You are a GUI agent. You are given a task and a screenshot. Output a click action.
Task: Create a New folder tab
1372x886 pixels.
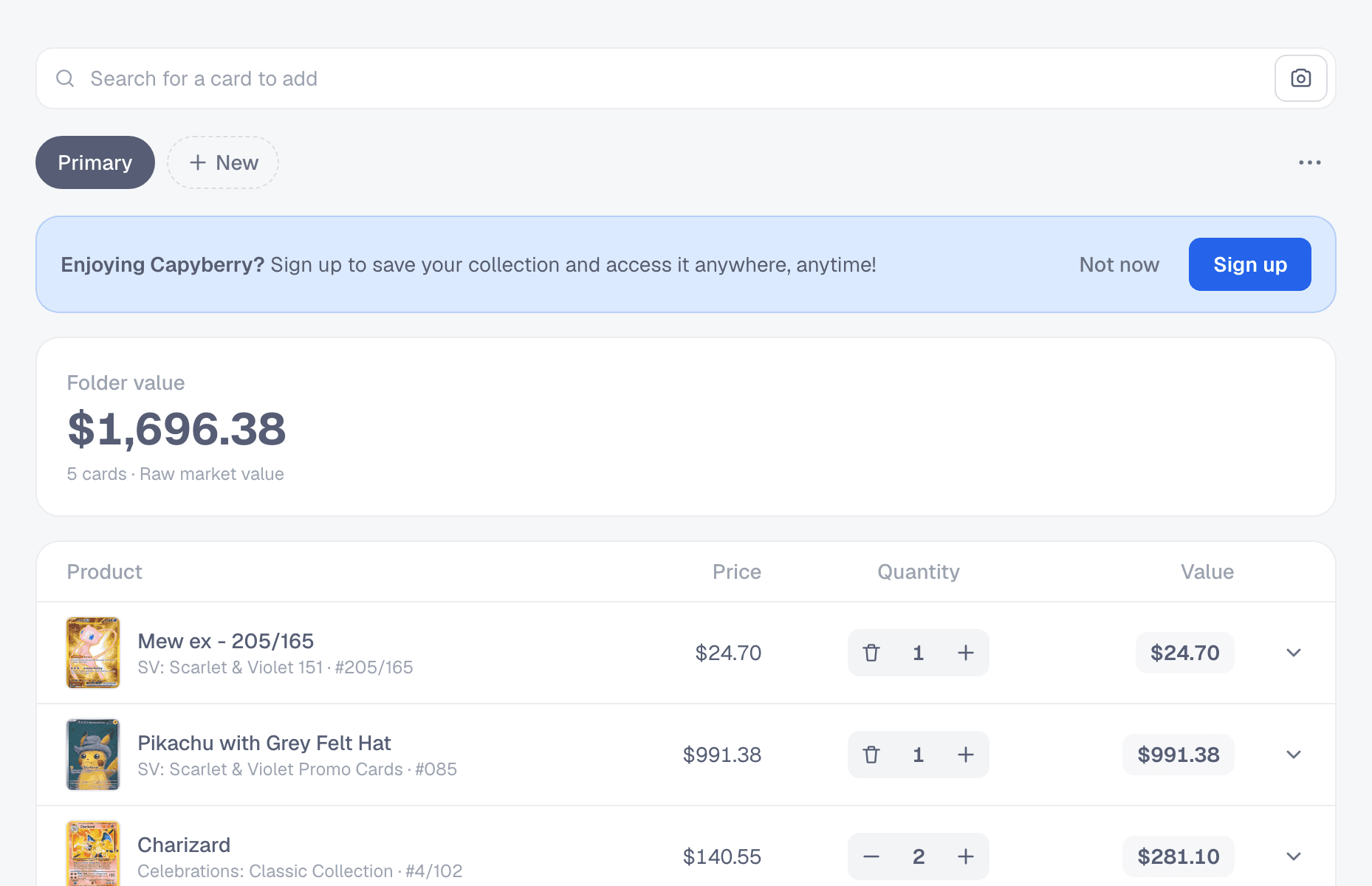[223, 162]
